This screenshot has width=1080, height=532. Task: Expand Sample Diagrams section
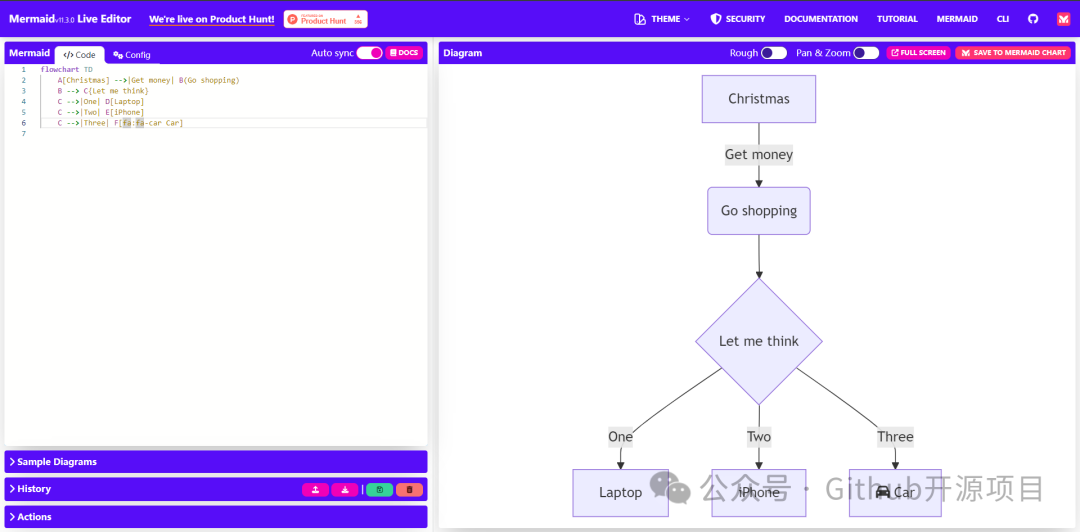216,462
